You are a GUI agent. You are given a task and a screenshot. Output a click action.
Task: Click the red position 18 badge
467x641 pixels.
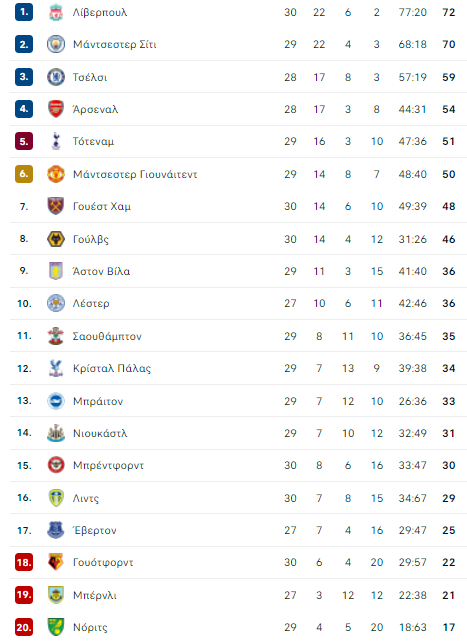tap(24, 562)
